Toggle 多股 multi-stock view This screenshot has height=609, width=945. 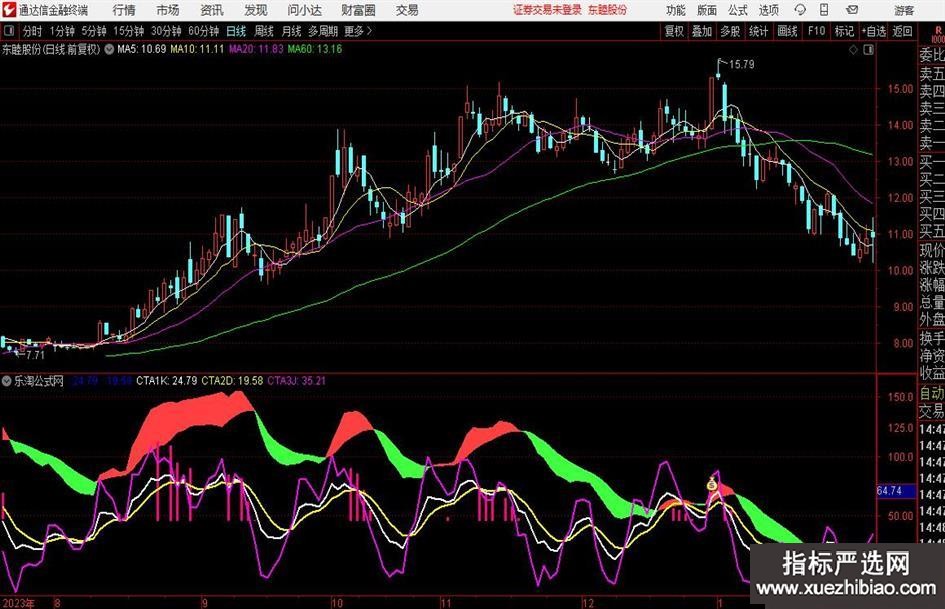731,31
